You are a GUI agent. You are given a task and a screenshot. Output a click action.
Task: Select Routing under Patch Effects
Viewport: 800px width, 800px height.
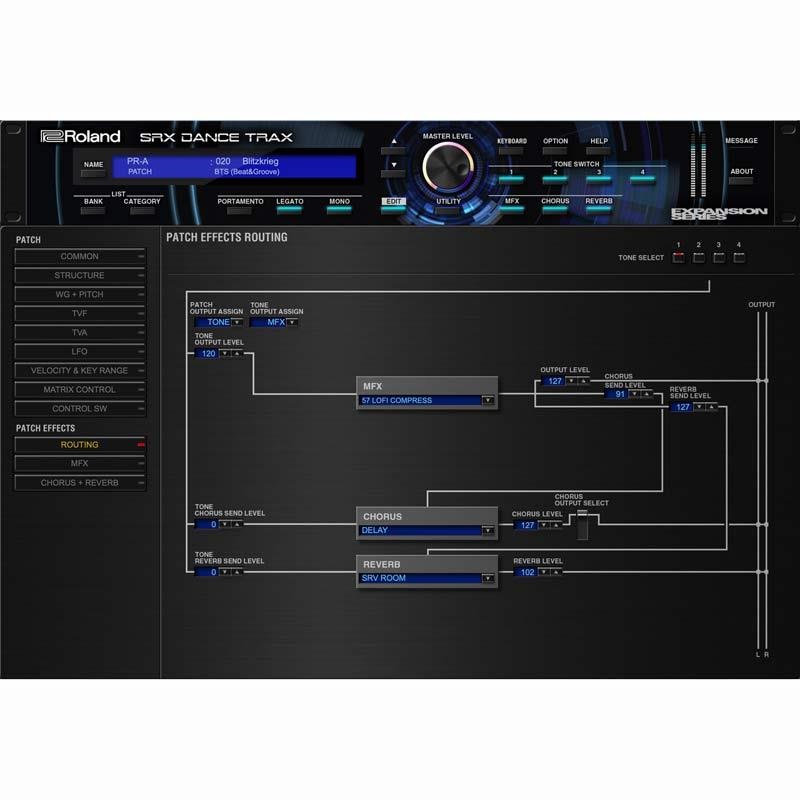tap(80, 444)
